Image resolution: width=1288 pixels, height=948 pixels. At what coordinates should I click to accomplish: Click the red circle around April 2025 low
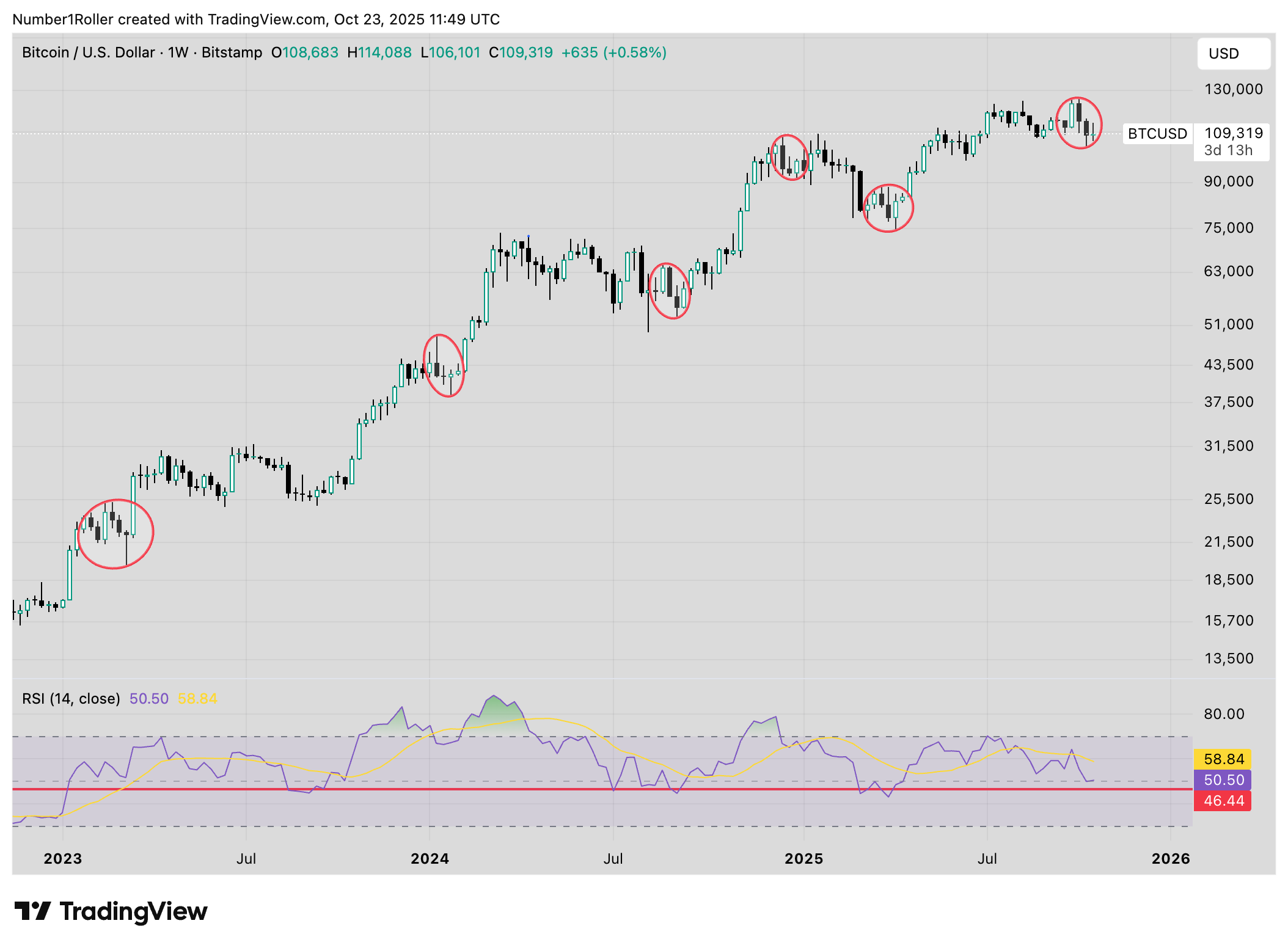pyautogui.click(x=888, y=208)
